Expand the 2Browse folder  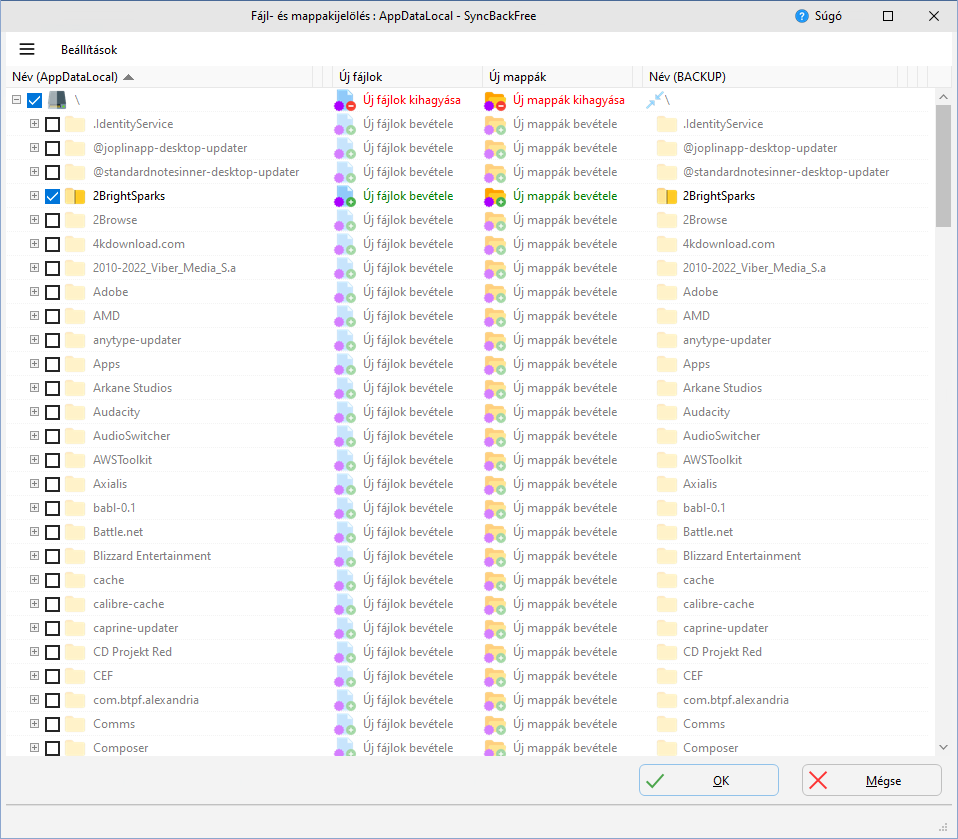pyautogui.click(x=34, y=219)
